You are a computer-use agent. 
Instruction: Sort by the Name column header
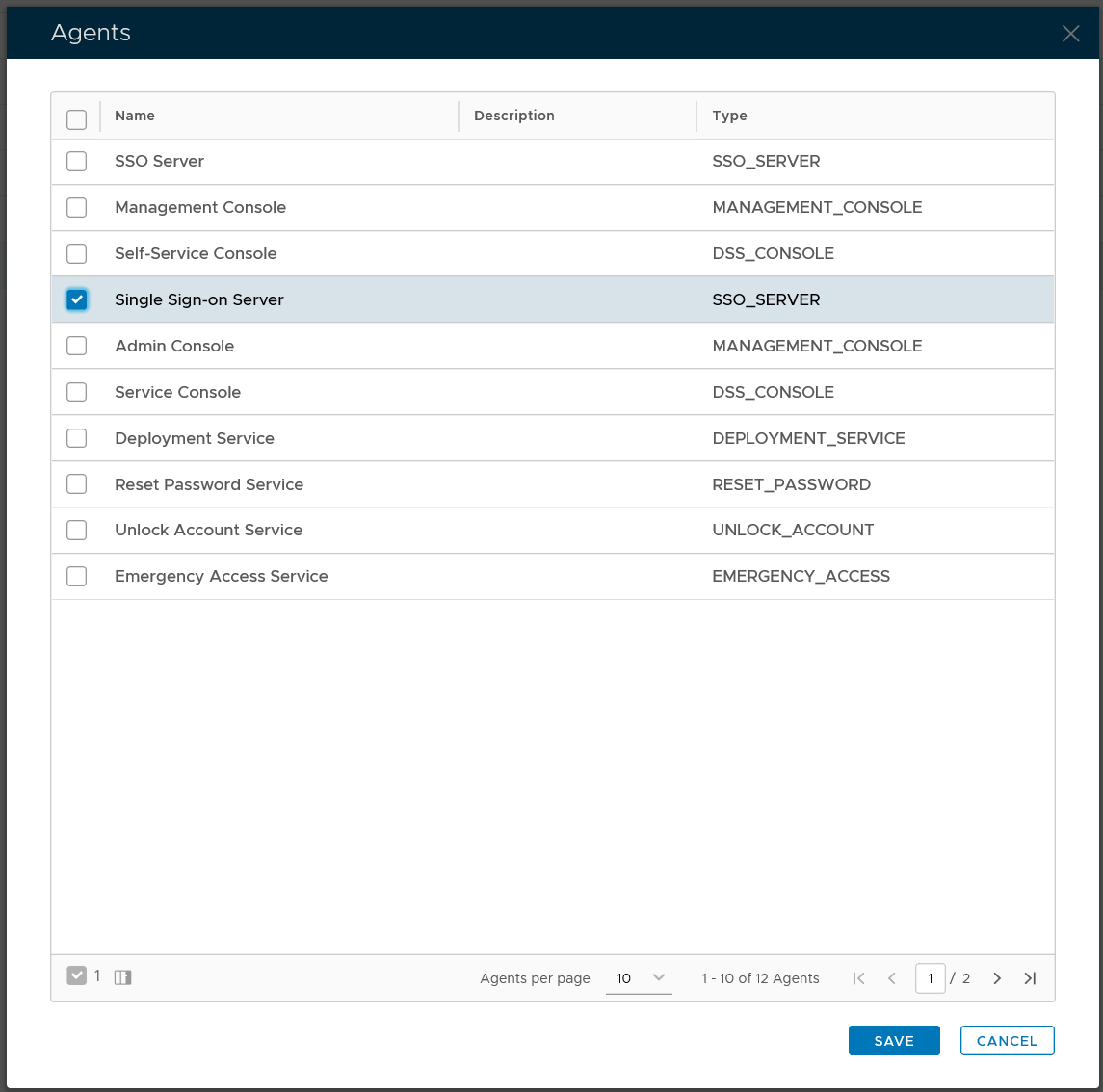pos(135,116)
